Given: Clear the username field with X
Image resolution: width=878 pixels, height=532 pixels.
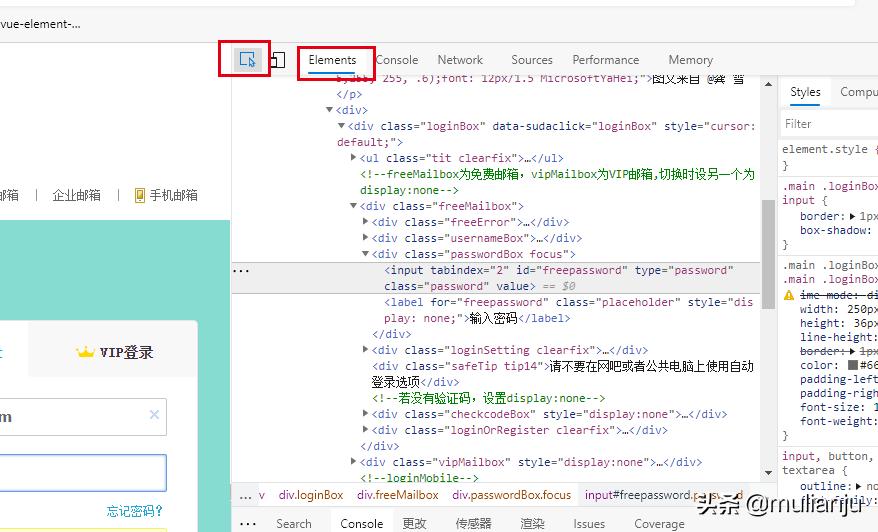Looking at the screenshot, I should (x=155, y=414).
